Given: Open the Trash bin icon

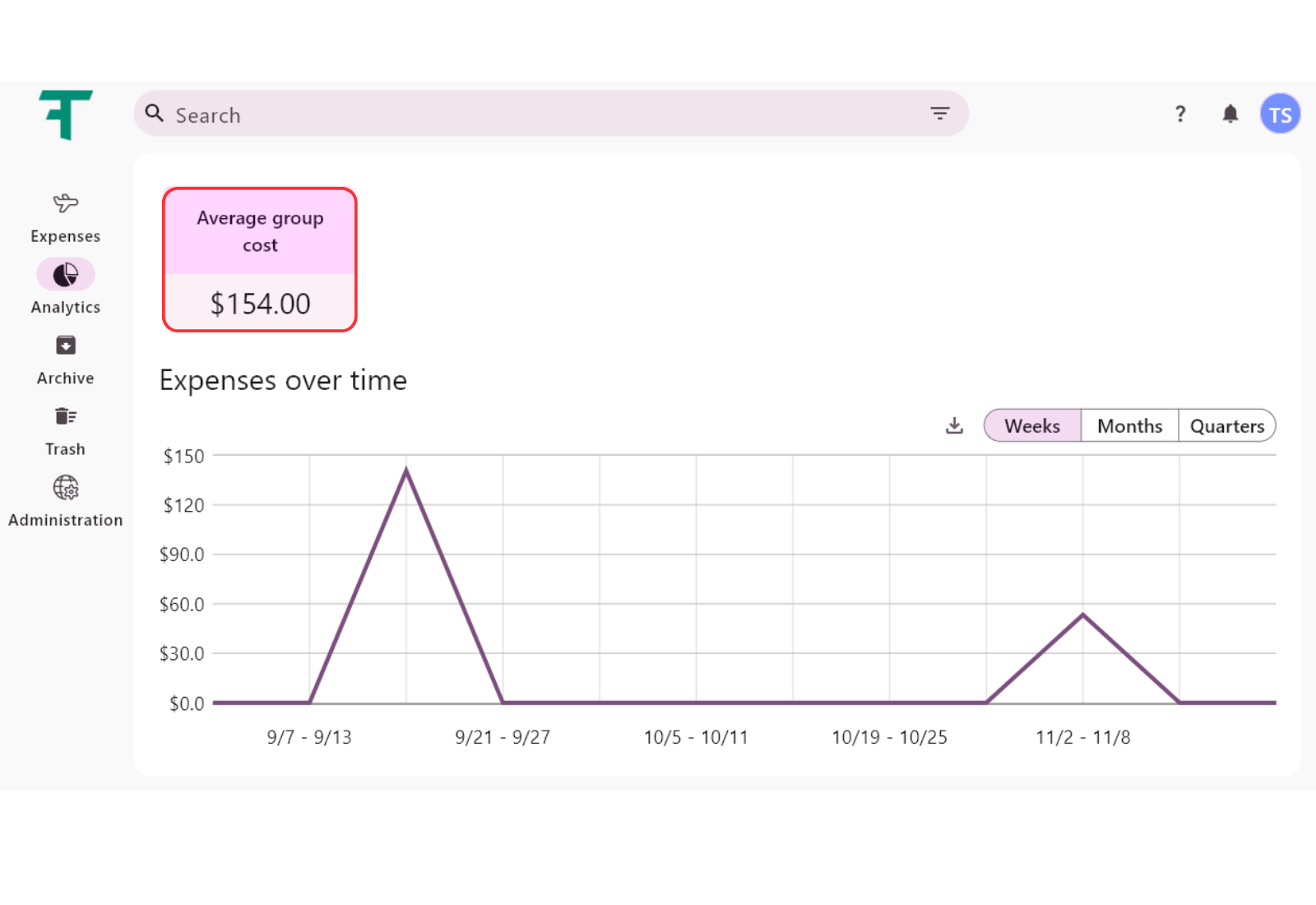Looking at the screenshot, I should [65, 416].
